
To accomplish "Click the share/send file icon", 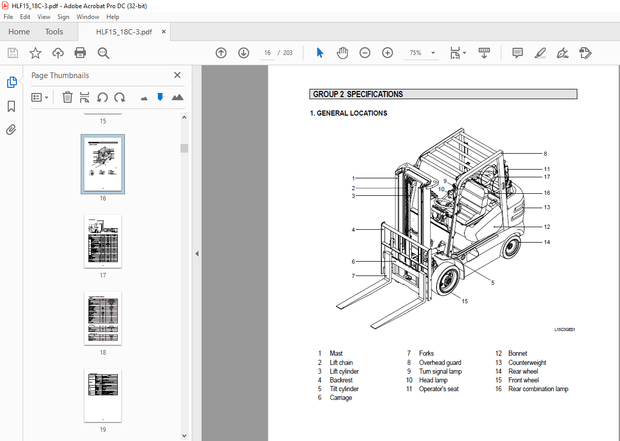I will pyautogui.click(x=585, y=53).
